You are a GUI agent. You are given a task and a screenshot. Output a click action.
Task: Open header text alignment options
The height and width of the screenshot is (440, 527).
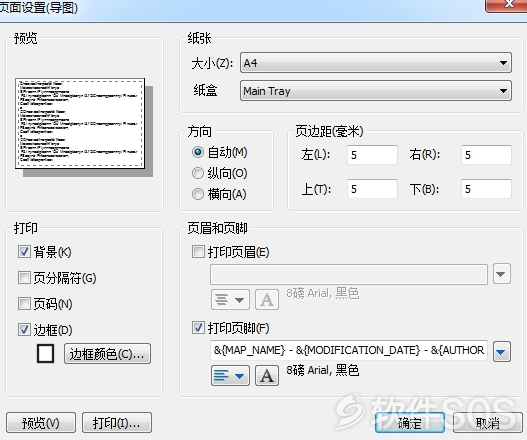coord(230,299)
